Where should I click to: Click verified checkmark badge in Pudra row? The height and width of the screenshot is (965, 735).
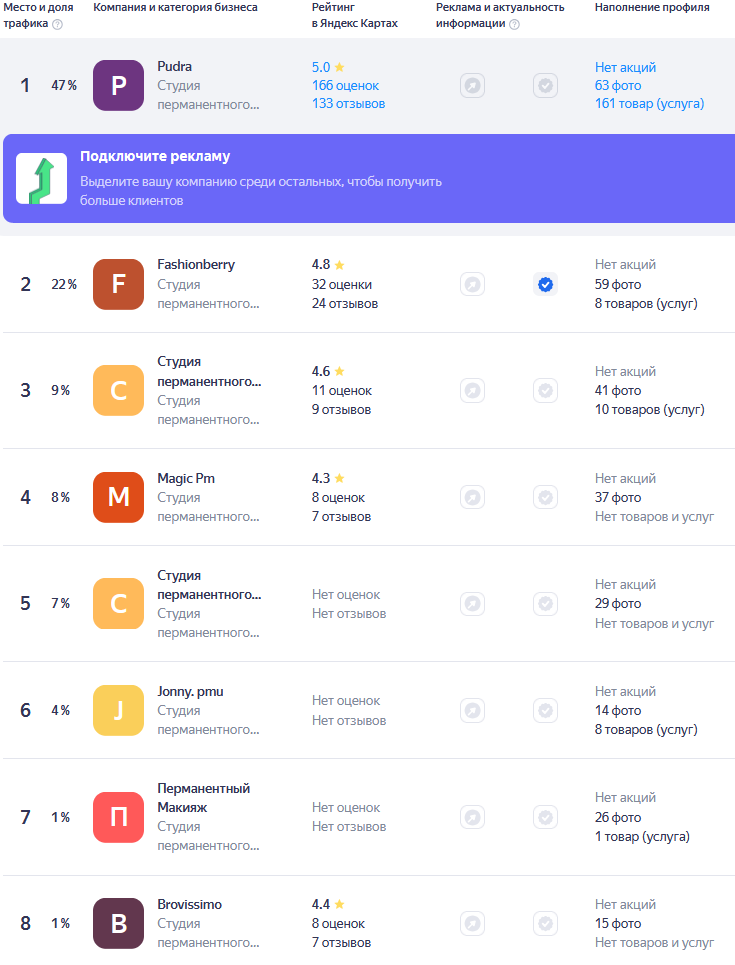pos(545,86)
